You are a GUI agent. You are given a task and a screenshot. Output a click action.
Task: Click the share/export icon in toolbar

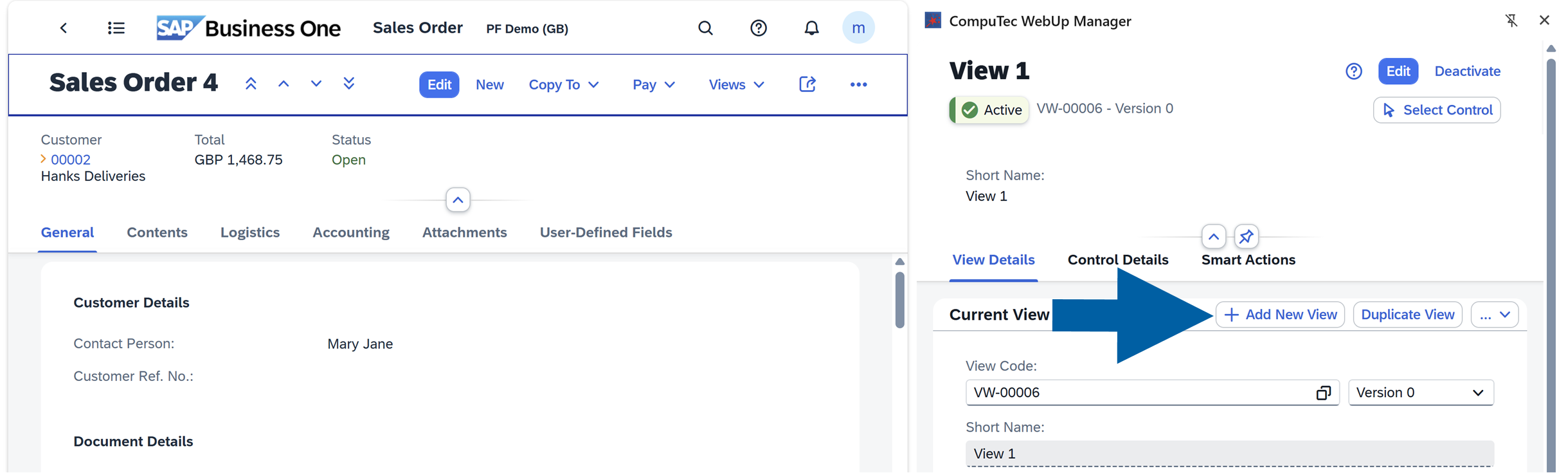click(807, 84)
